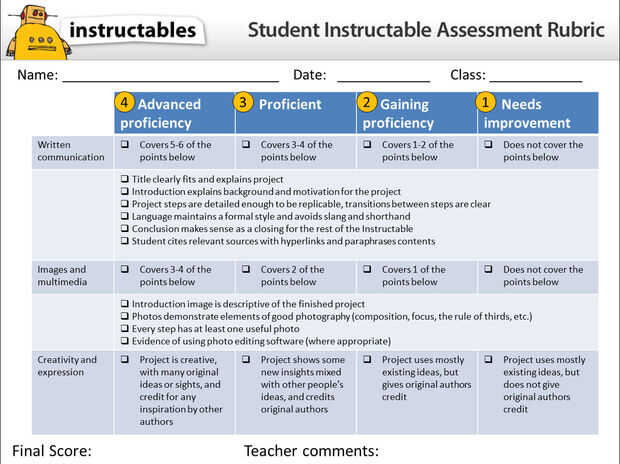The image size is (620, 464).
Task: Select the Needs improvement column header
Action: pyautogui.click(x=538, y=113)
